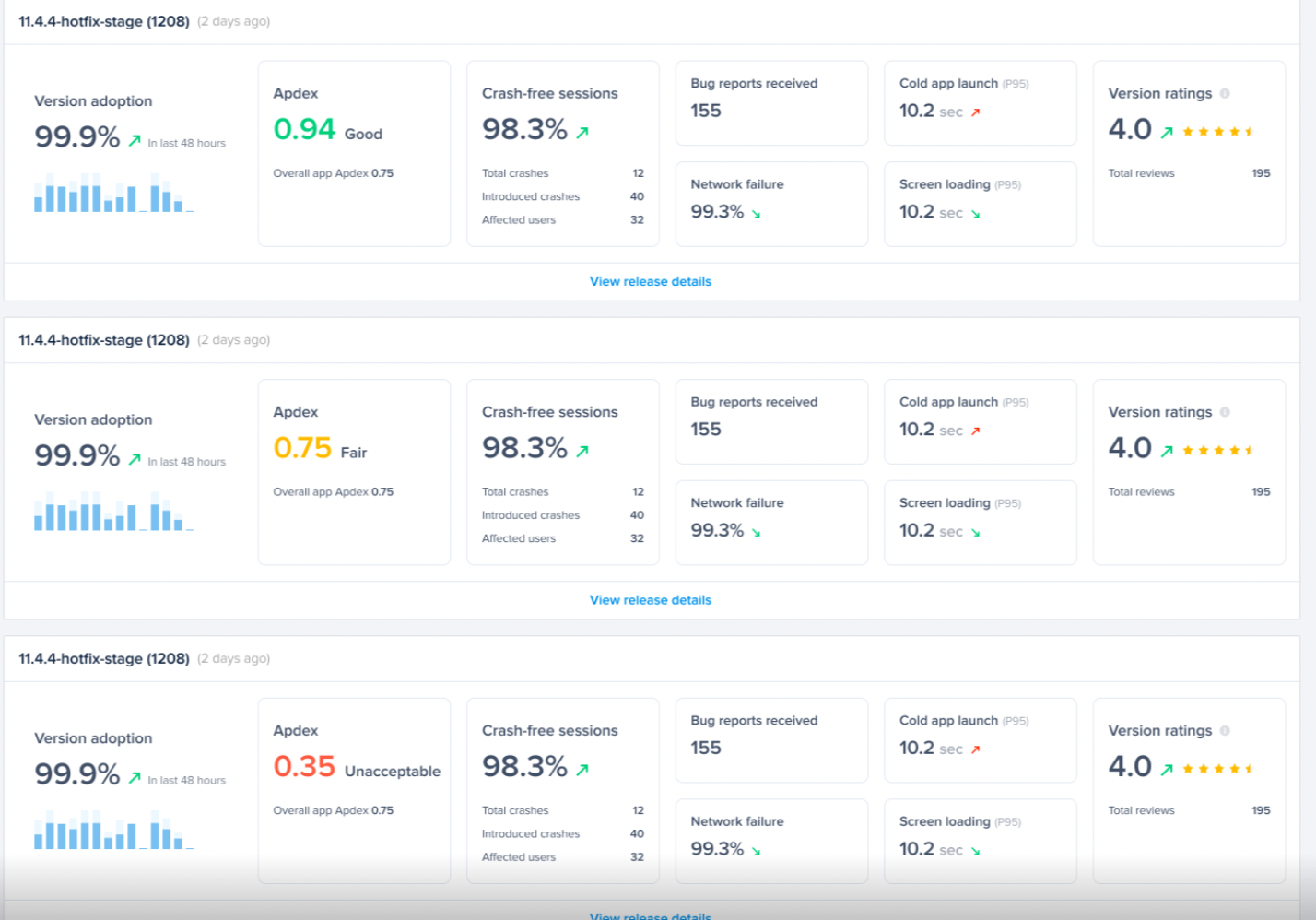Click Bug reports received 155 in 0.35 Unacceptable card
The height and width of the screenshot is (920, 1316).
[x=771, y=740]
